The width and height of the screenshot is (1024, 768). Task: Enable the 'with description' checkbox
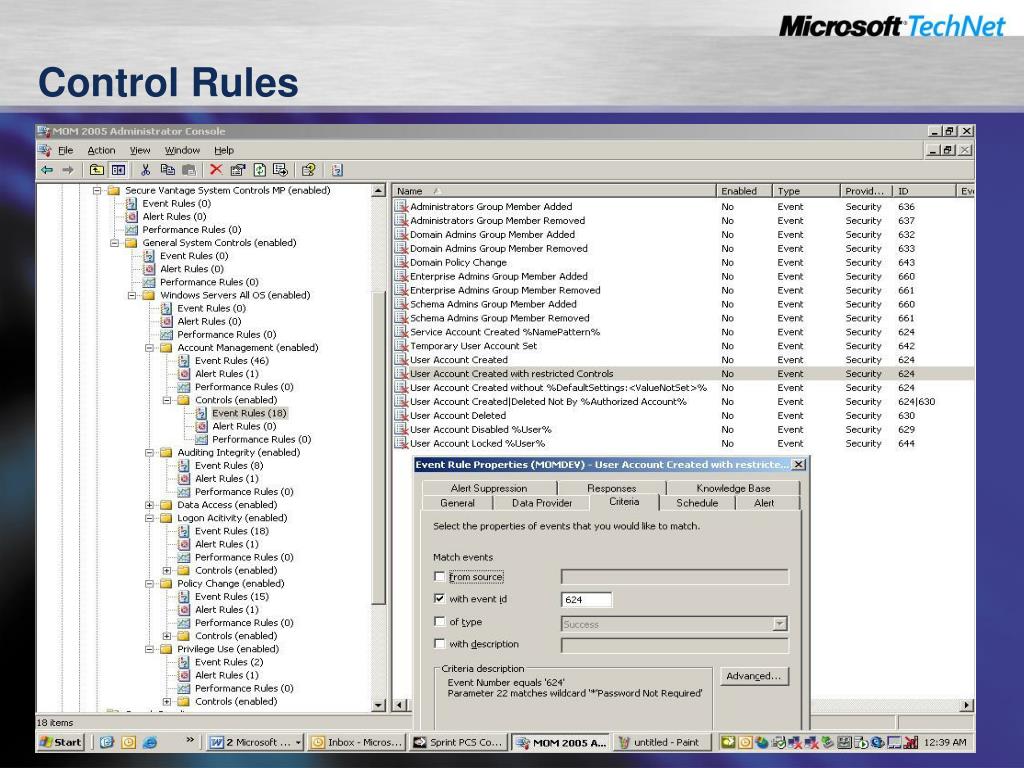pos(440,643)
